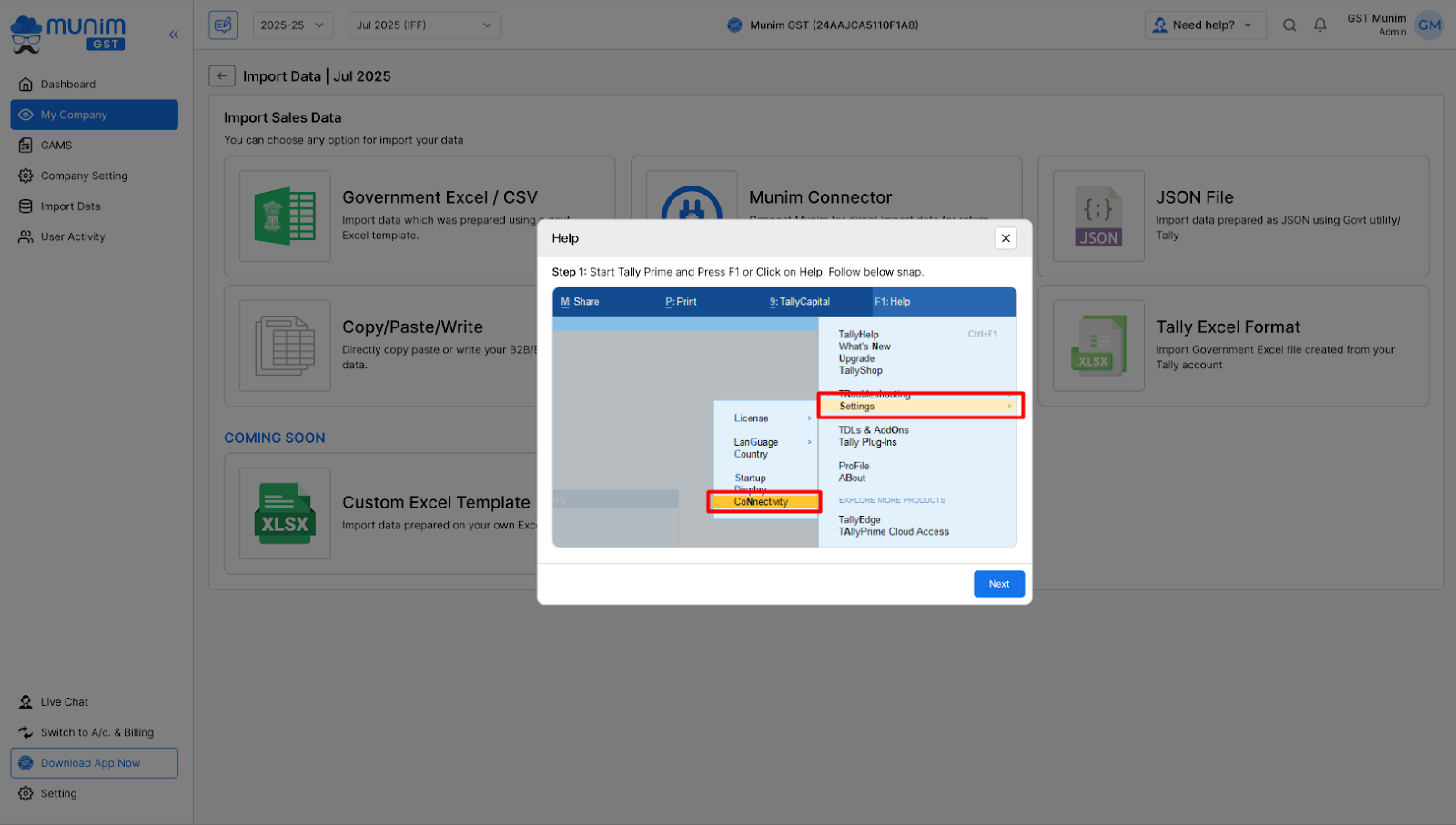
Task: Open Live Chat from the sidebar
Action: 64,702
